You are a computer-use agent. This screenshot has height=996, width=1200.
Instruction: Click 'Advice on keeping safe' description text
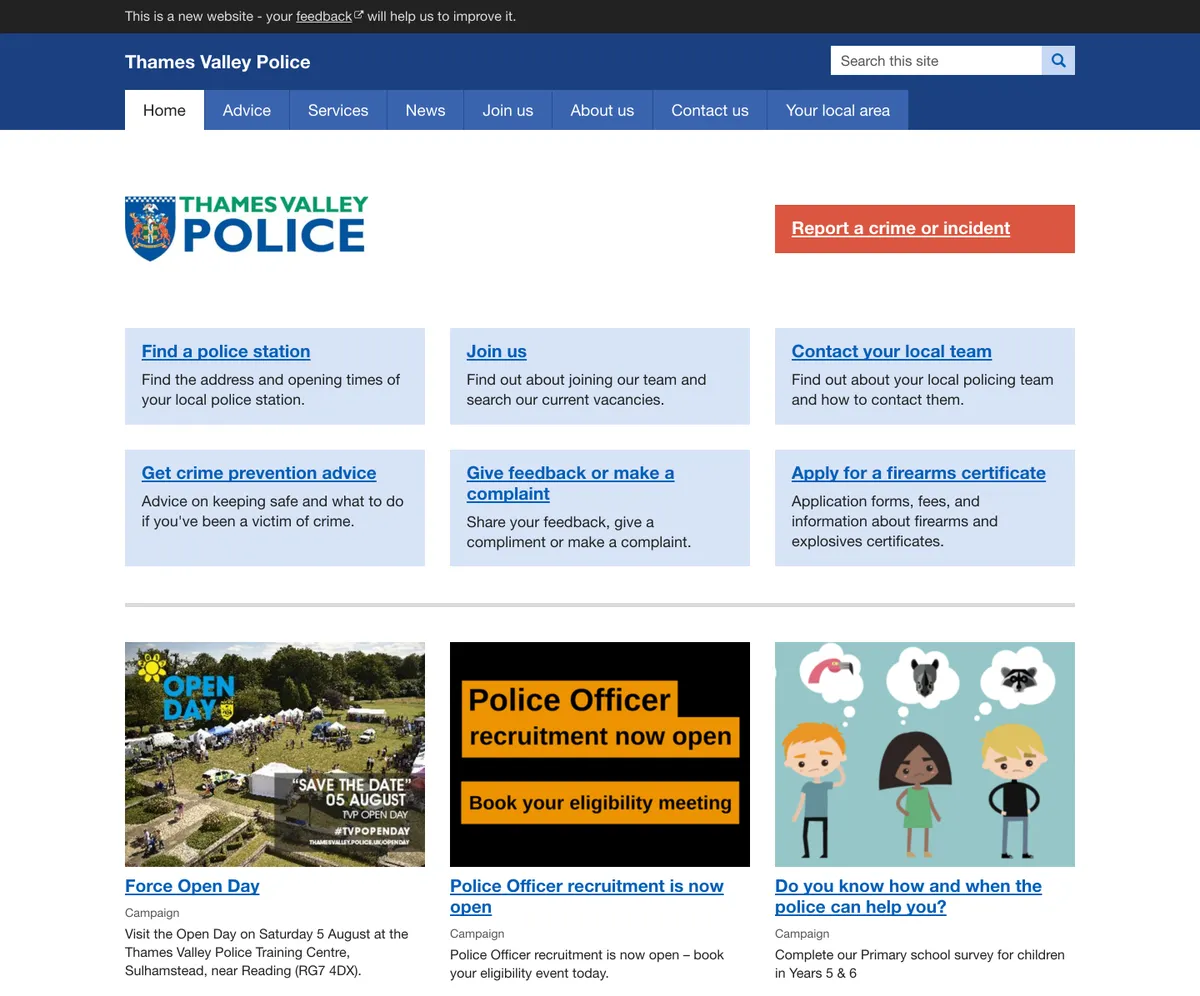click(x=273, y=511)
